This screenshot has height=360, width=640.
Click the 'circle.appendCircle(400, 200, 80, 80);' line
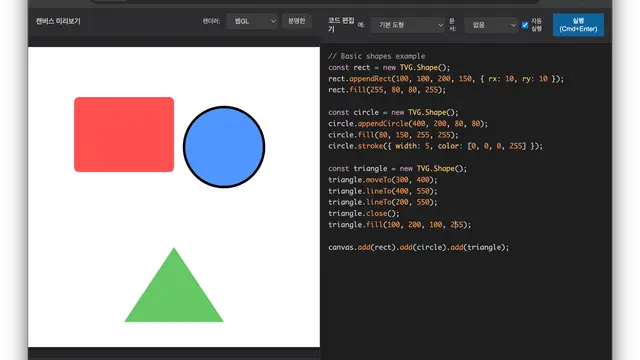(x=408, y=124)
